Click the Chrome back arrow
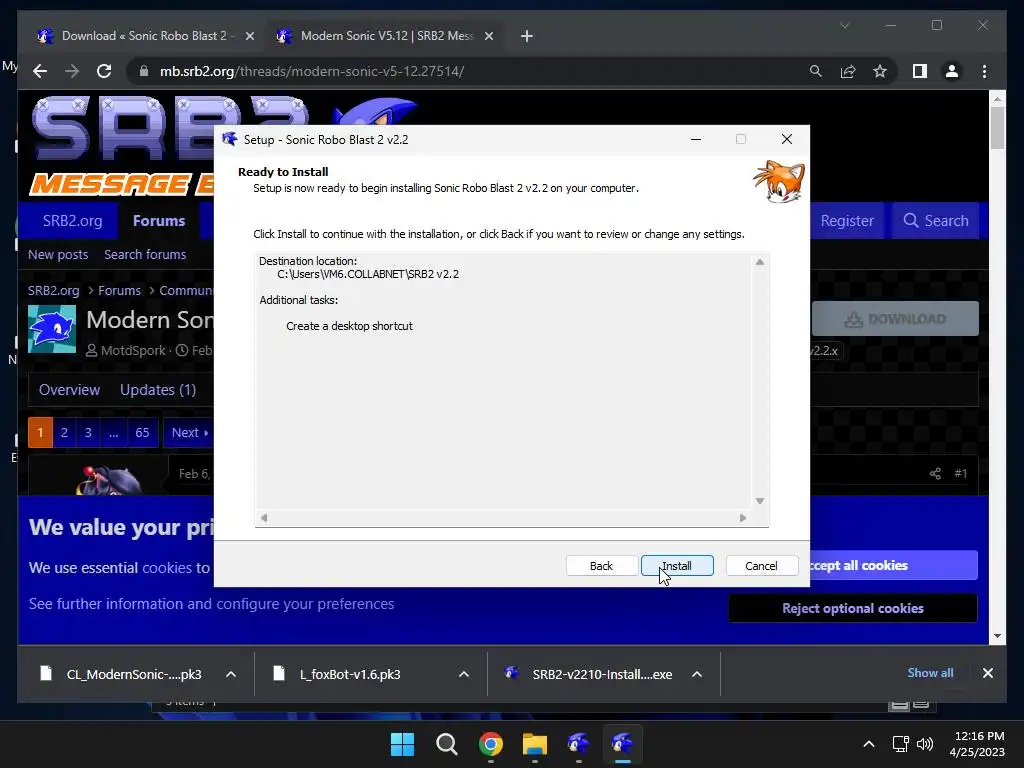Image resolution: width=1024 pixels, height=768 pixels. coord(40,71)
